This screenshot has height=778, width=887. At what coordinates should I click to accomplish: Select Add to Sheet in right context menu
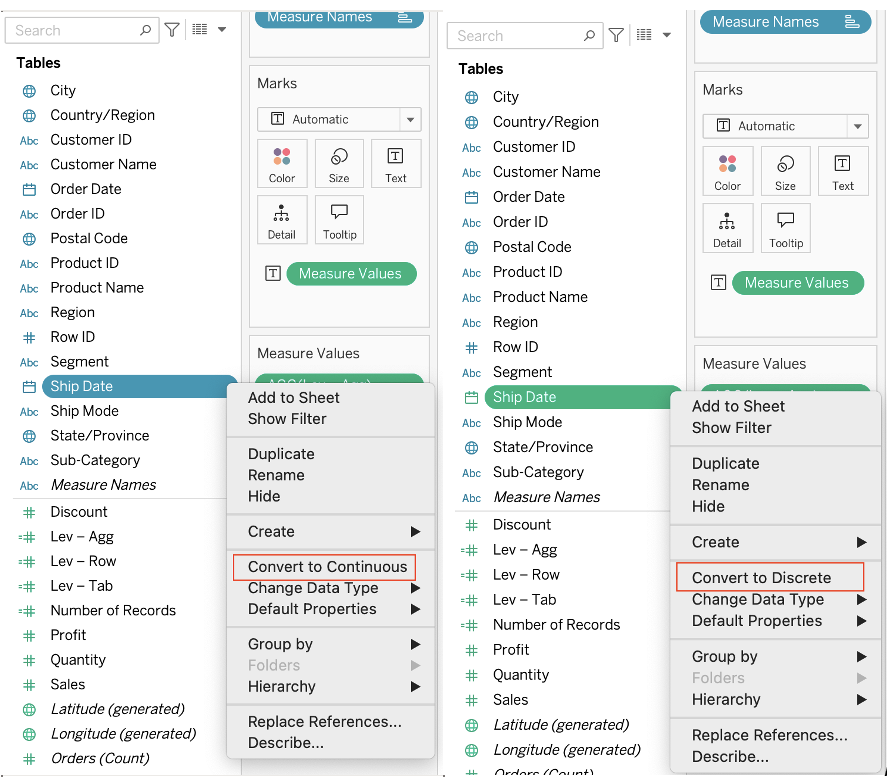click(x=738, y=406)
